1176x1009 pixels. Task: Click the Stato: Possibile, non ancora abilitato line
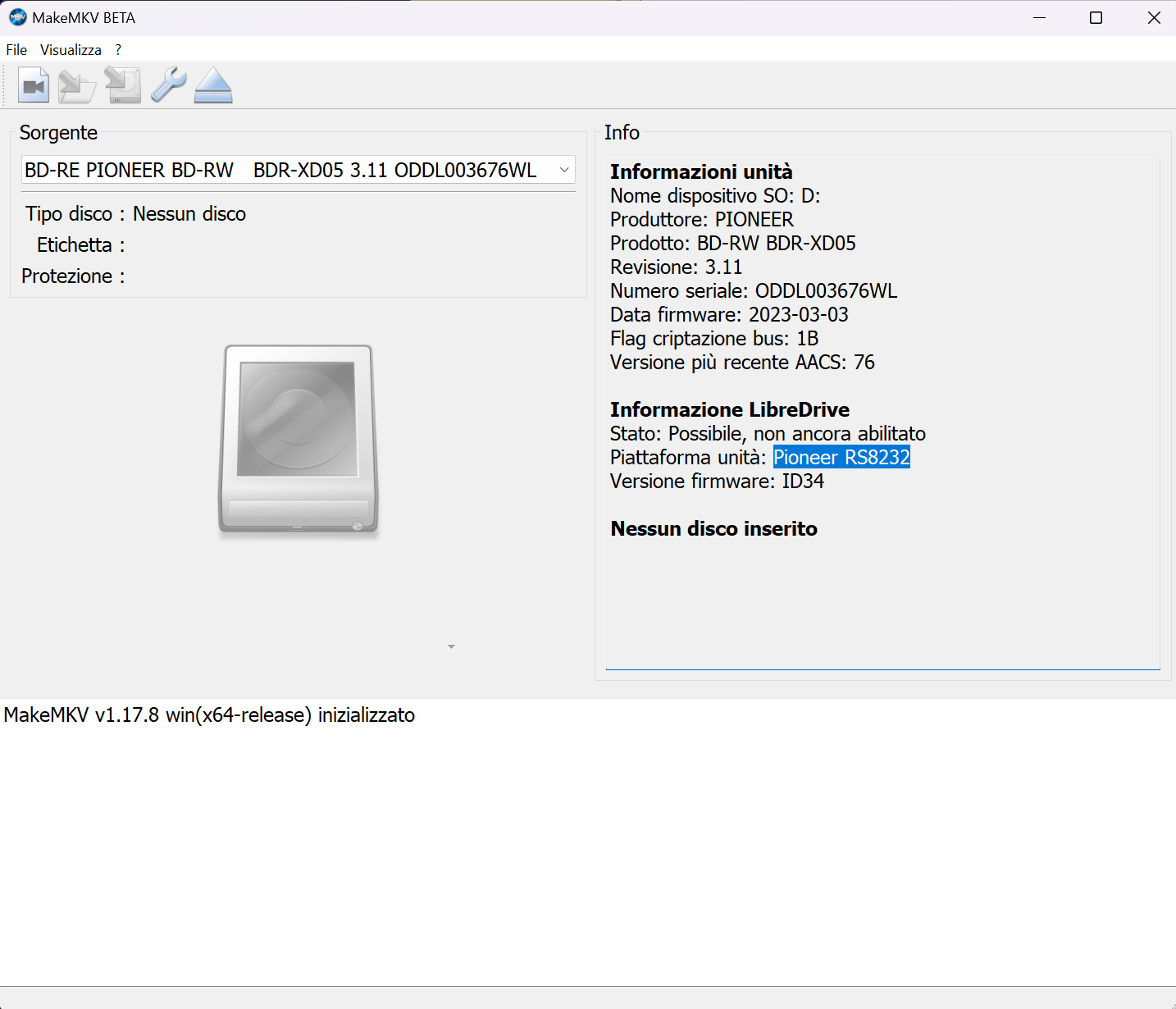tap(768, 433)
